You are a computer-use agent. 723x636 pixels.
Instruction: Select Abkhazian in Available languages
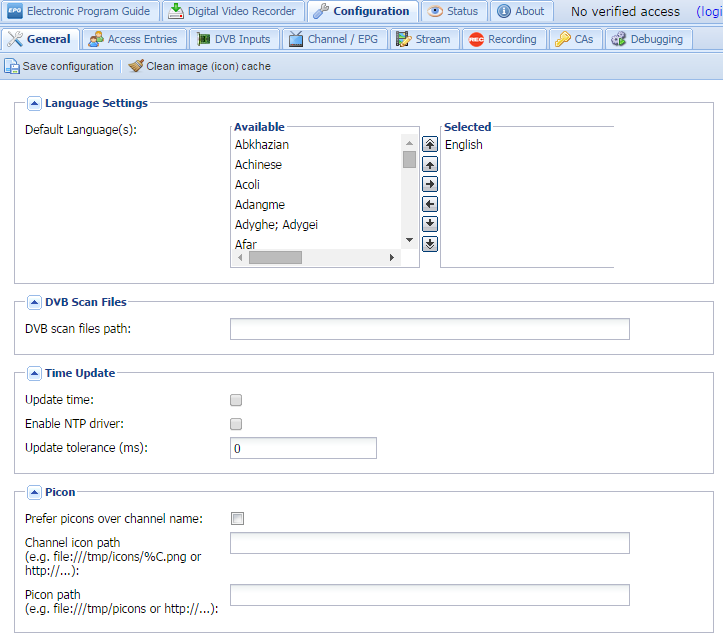[316, 145]
